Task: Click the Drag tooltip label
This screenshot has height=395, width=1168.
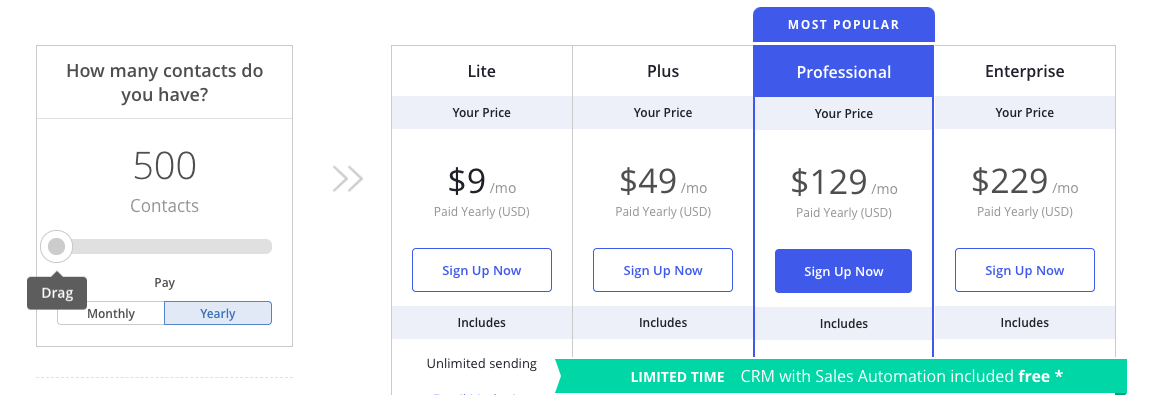Action: coord(57,293)
